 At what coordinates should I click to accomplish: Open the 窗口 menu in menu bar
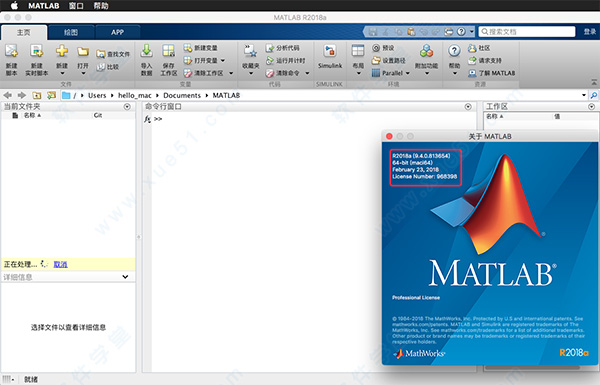click(76, 5)
